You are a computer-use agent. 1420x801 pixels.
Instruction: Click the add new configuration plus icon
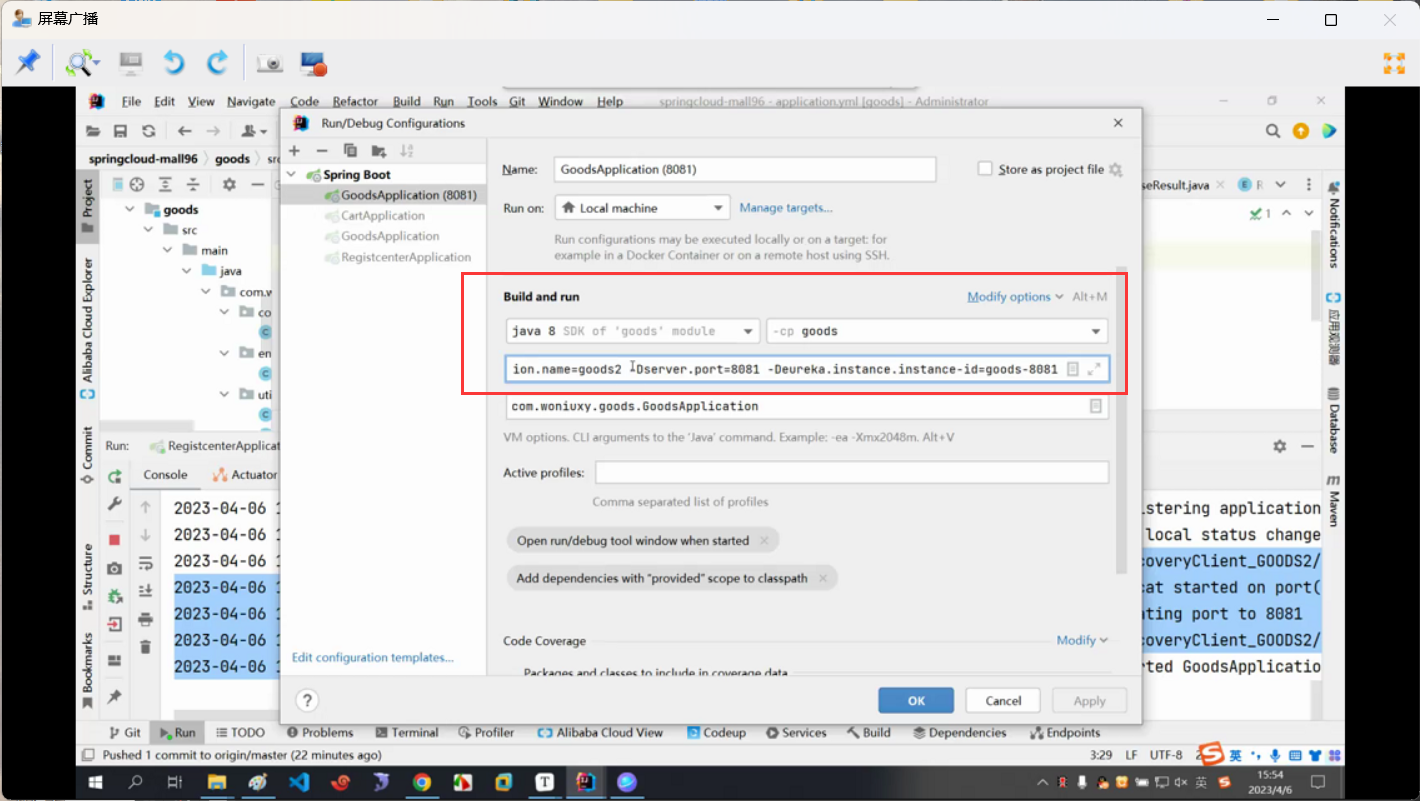pyautogui.click(x=294, y=151)
